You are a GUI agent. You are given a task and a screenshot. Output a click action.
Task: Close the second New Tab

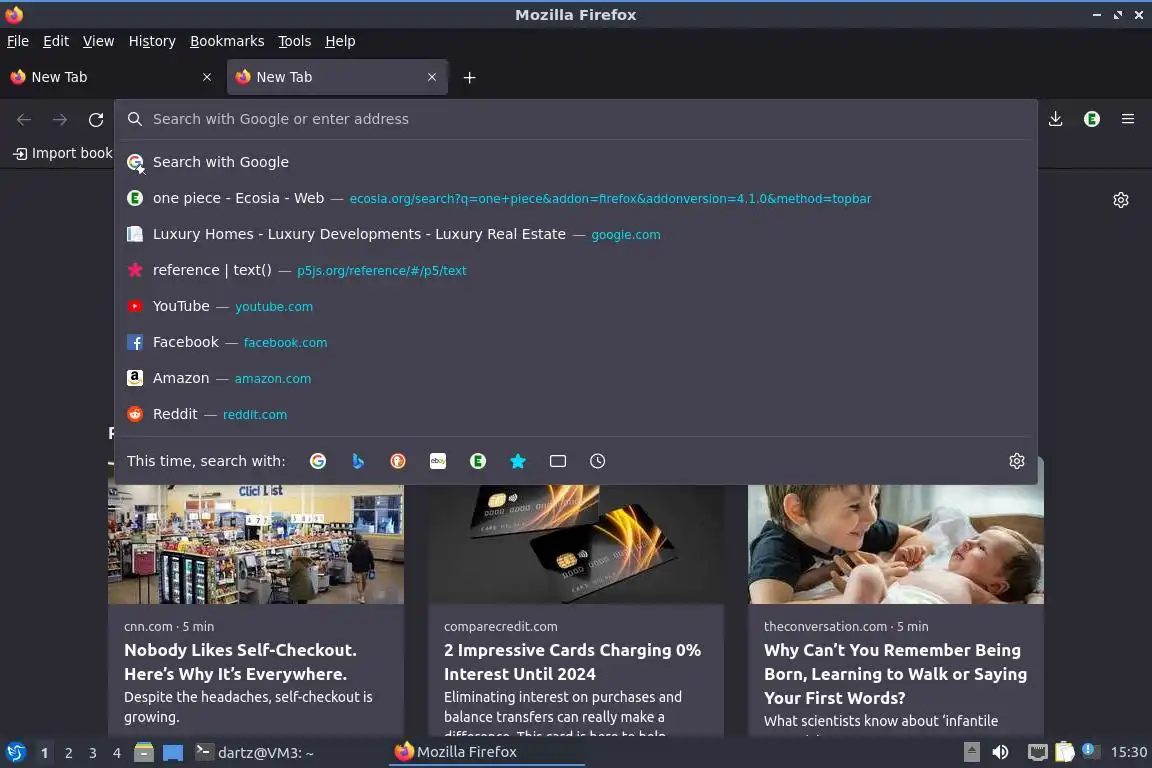432,77
